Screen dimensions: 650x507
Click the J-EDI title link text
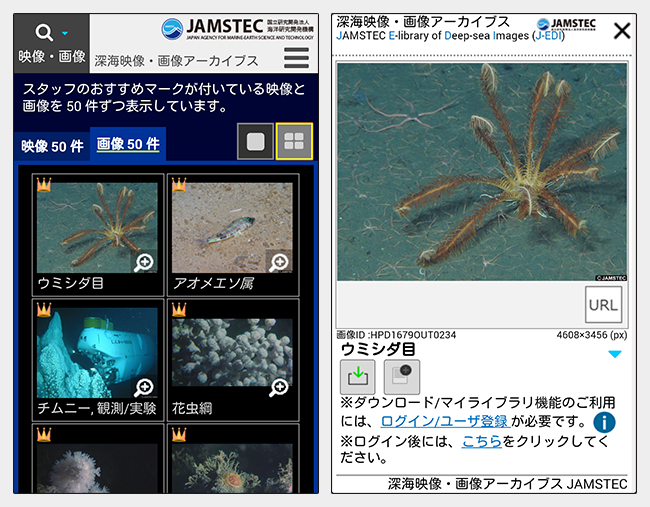click(x=451, y=36)
